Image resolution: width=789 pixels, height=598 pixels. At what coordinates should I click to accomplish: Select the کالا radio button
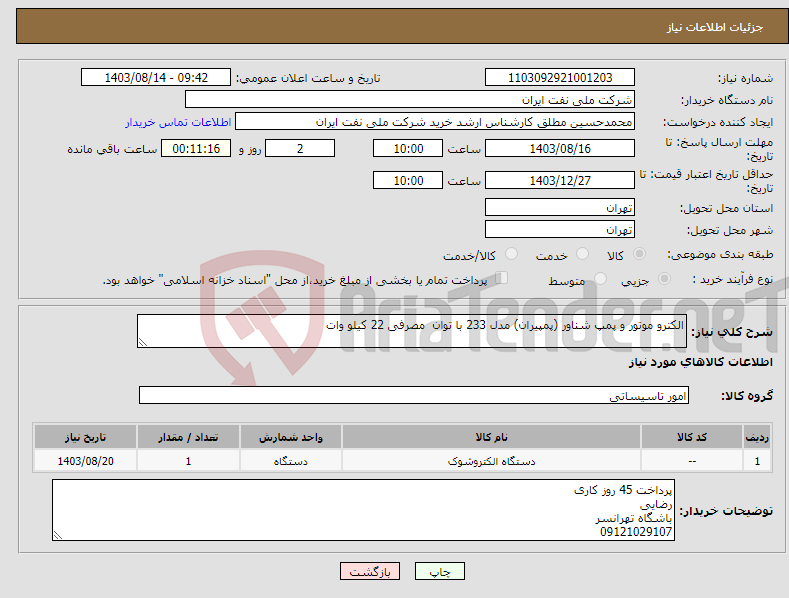click(x=639, y=254)
